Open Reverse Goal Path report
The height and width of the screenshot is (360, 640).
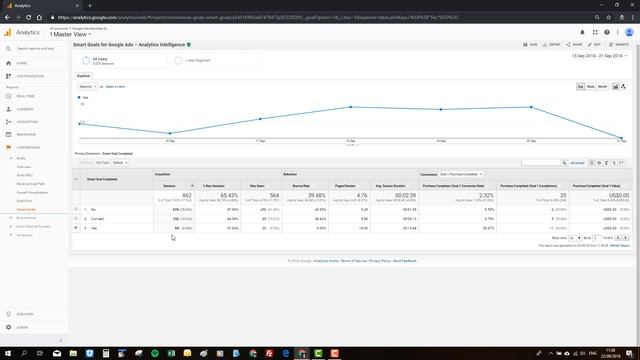click(31, 184)
